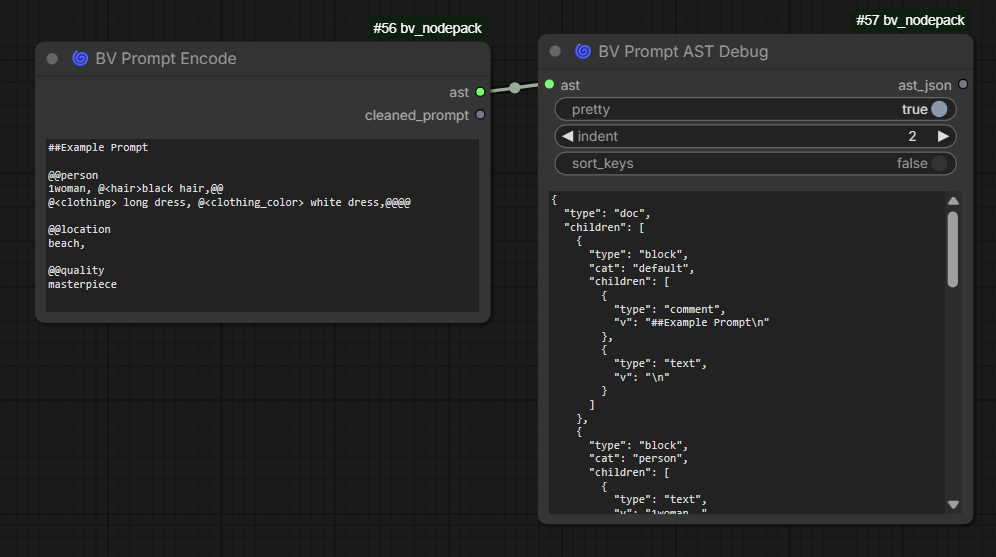The image size is (996, 557).
Task: Click the ast input port on AST Debug
Action: click(549, 84)
